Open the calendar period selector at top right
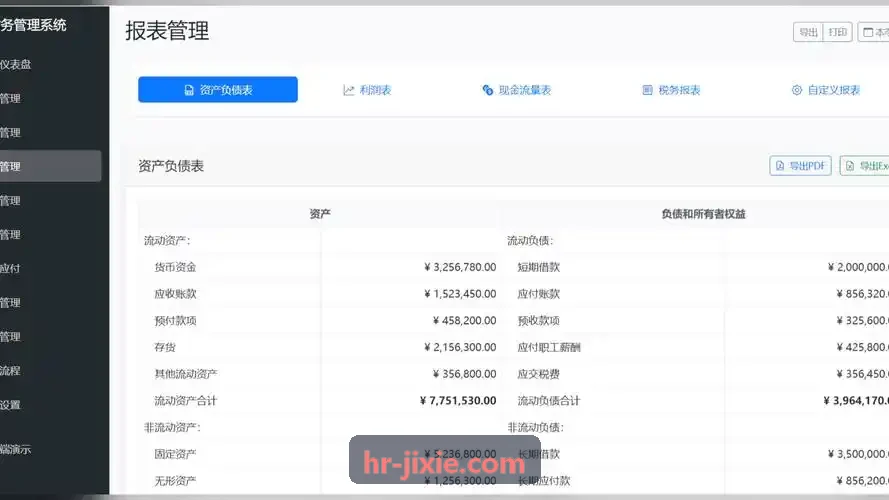This screenshot has height=500, width=889. pos(874,32)
